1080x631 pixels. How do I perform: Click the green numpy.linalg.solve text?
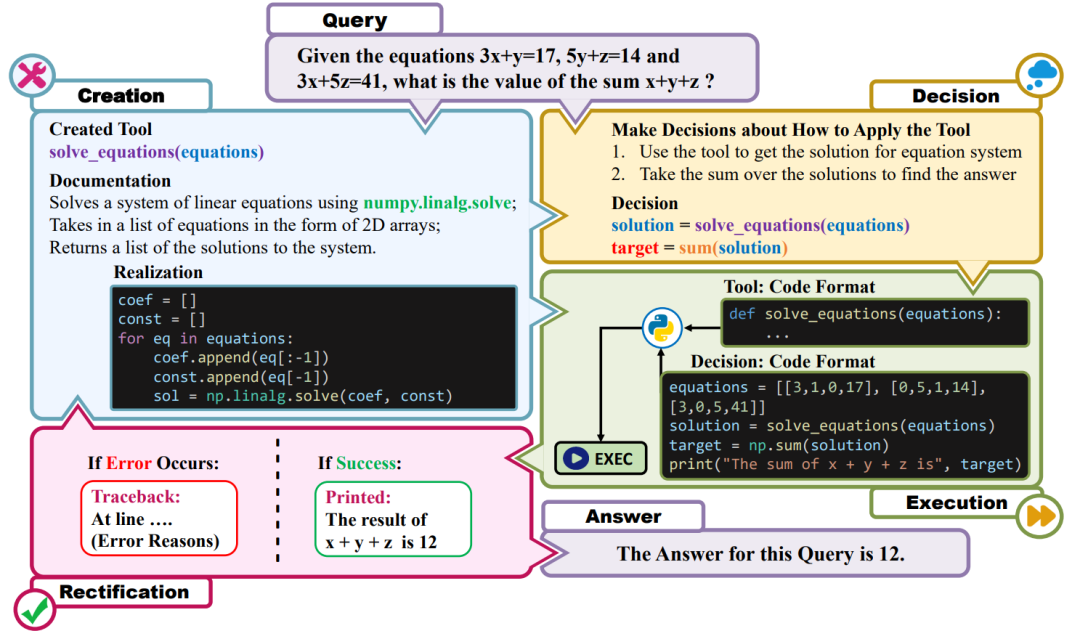tap(437, 203)
